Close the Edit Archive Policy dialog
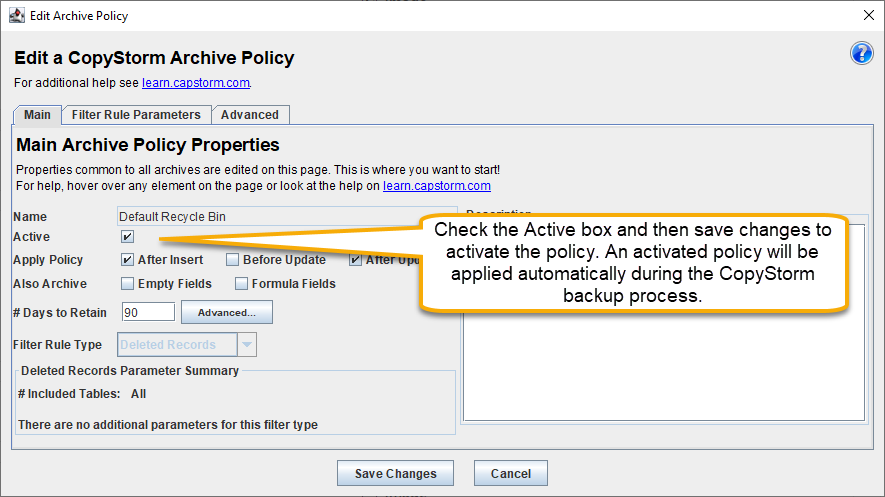 coord(869,15)
